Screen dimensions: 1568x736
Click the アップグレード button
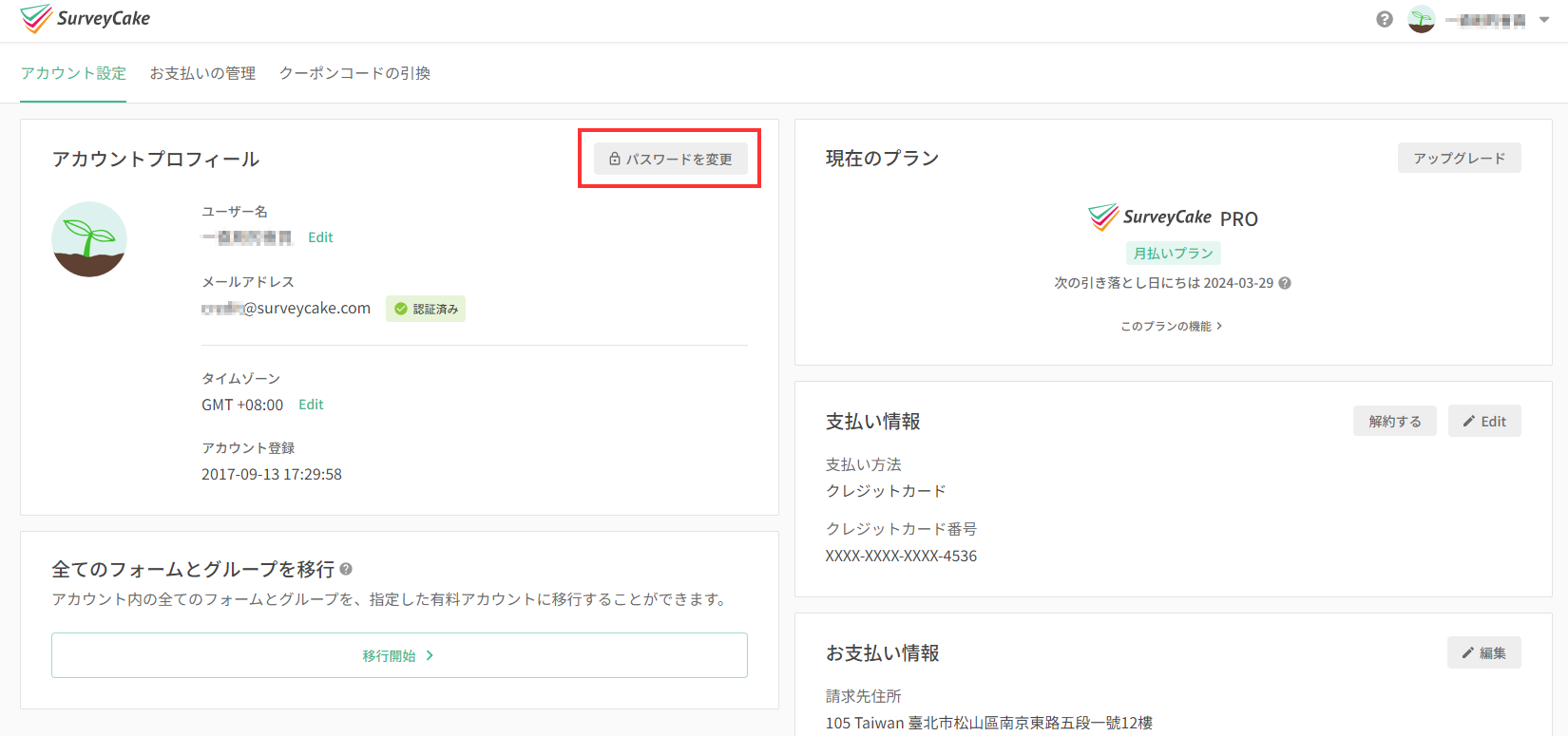click(x=1459, y=158)
